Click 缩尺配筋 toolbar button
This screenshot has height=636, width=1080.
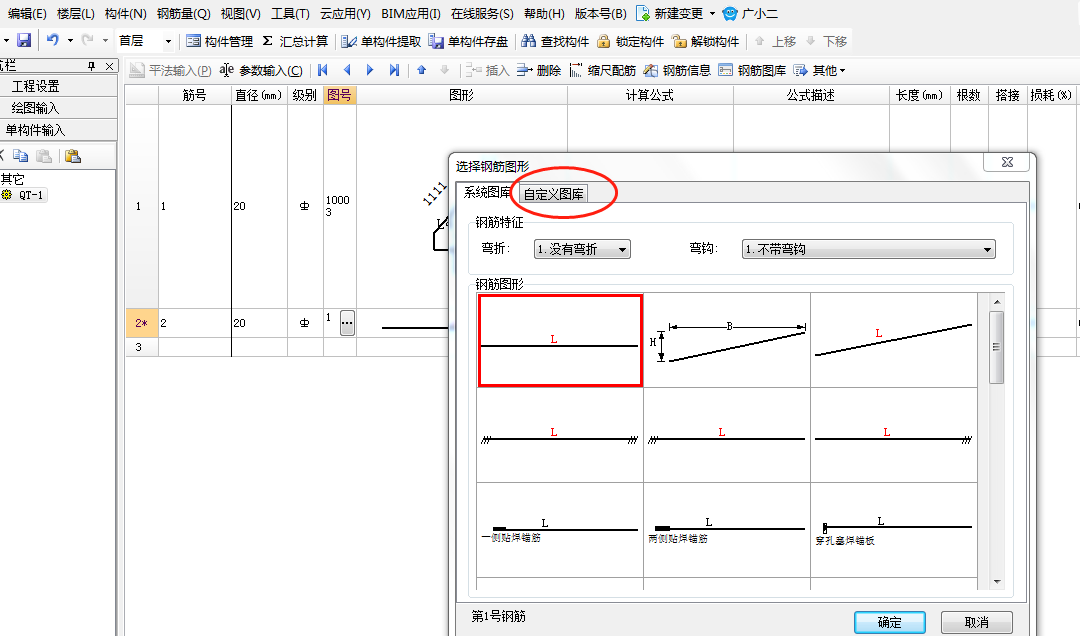click(x=602, y=70)
